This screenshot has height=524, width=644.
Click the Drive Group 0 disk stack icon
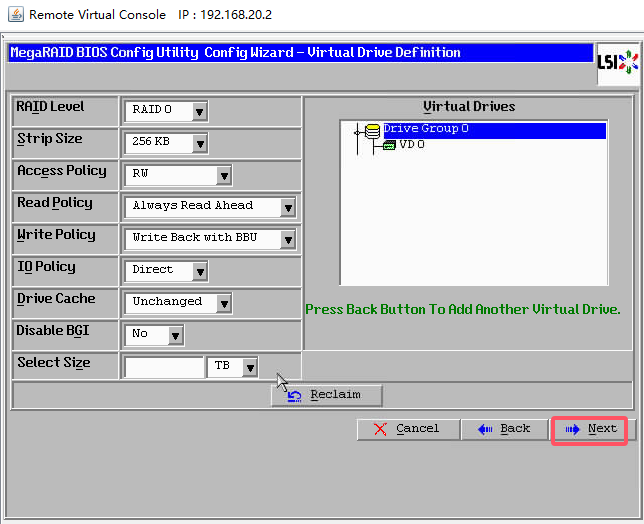tap(373, 132)
